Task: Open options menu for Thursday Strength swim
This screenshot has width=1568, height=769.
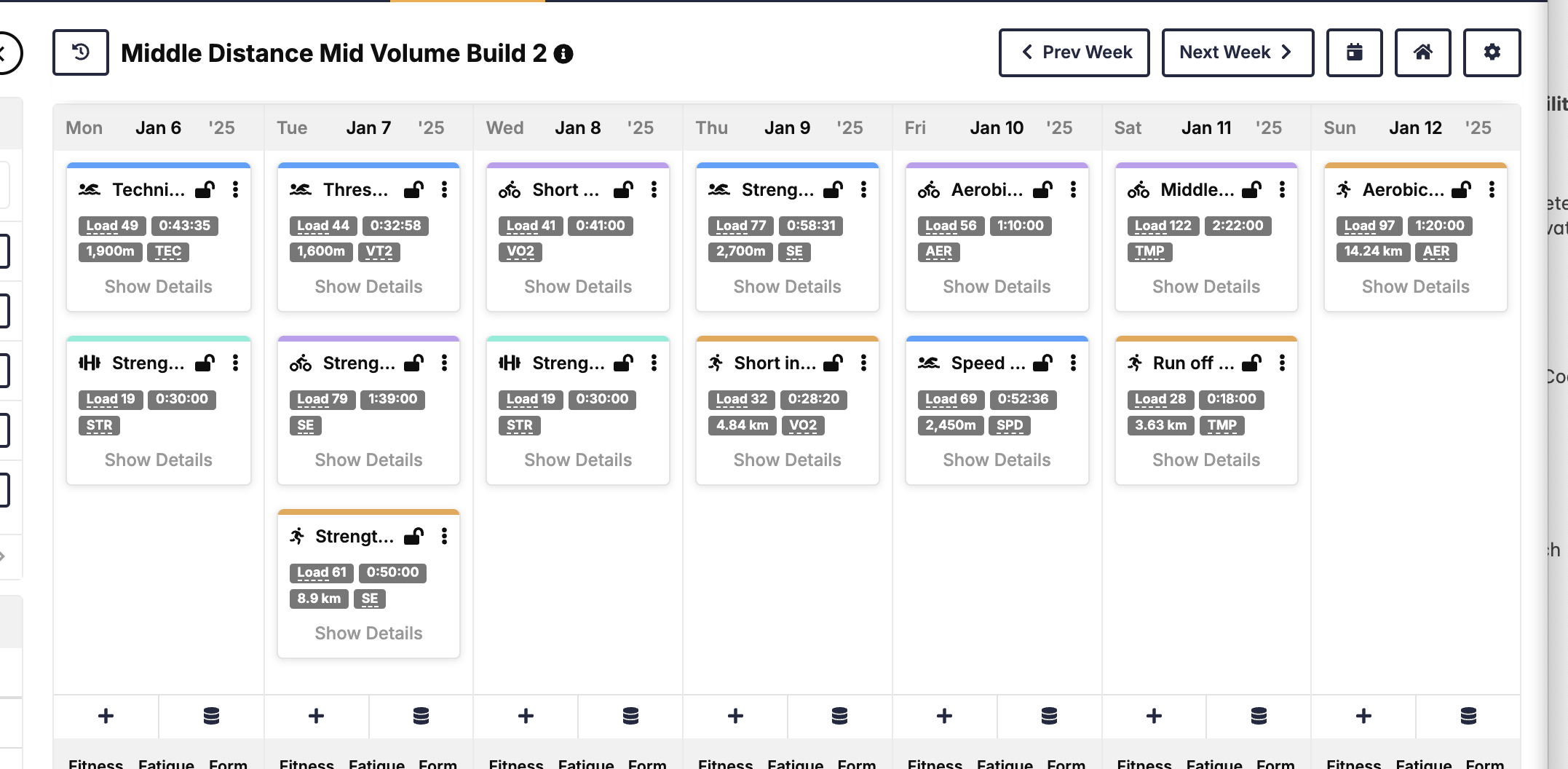Action: point(863,189)
